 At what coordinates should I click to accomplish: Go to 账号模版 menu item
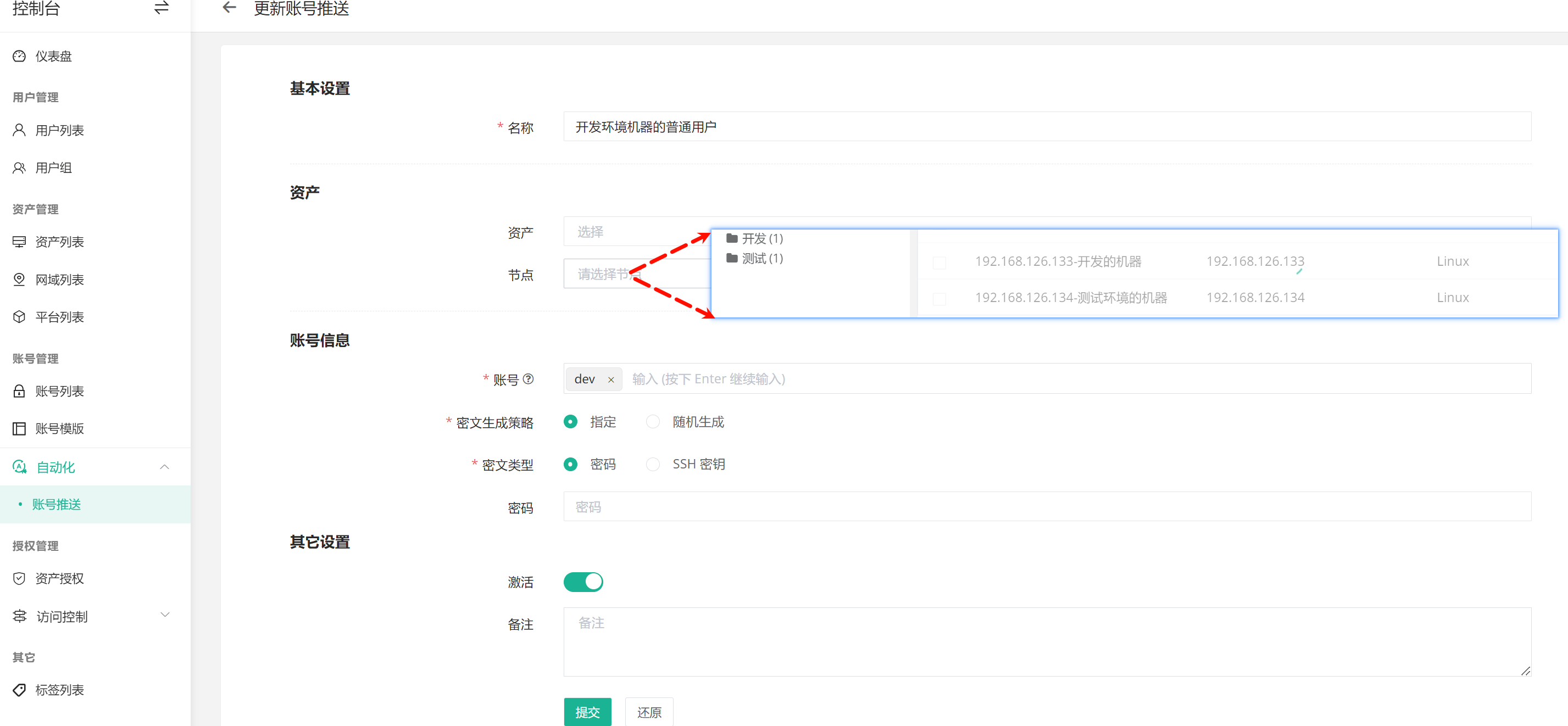[59, 428]
